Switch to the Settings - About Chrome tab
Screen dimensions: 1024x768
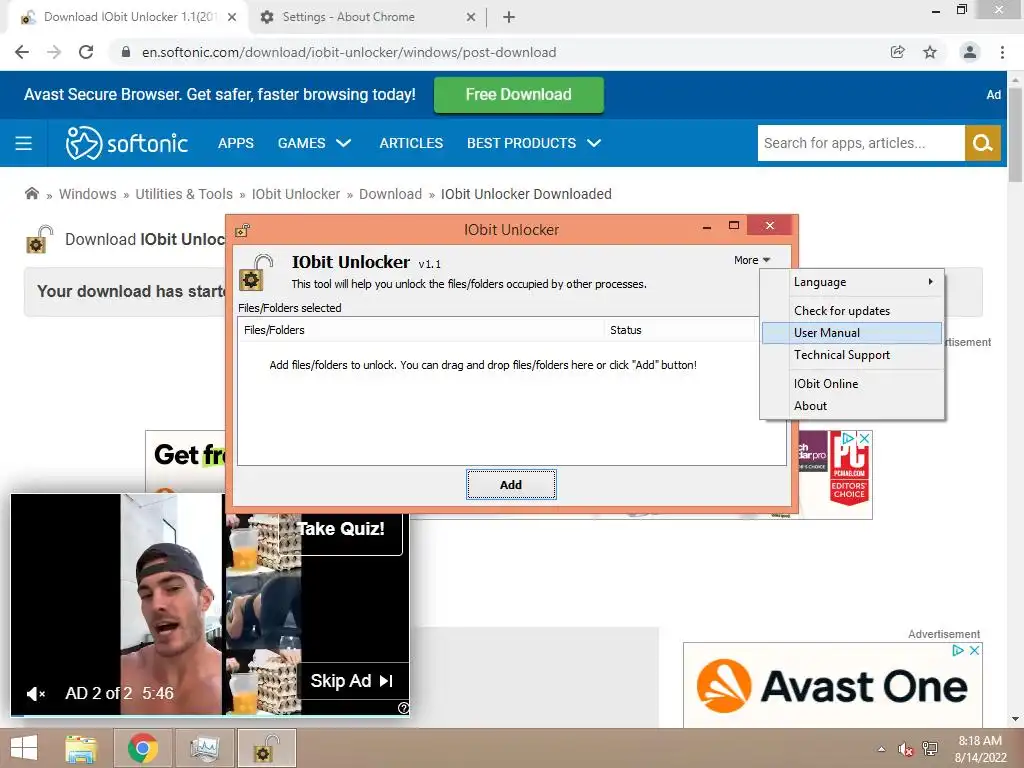[366, 17]
